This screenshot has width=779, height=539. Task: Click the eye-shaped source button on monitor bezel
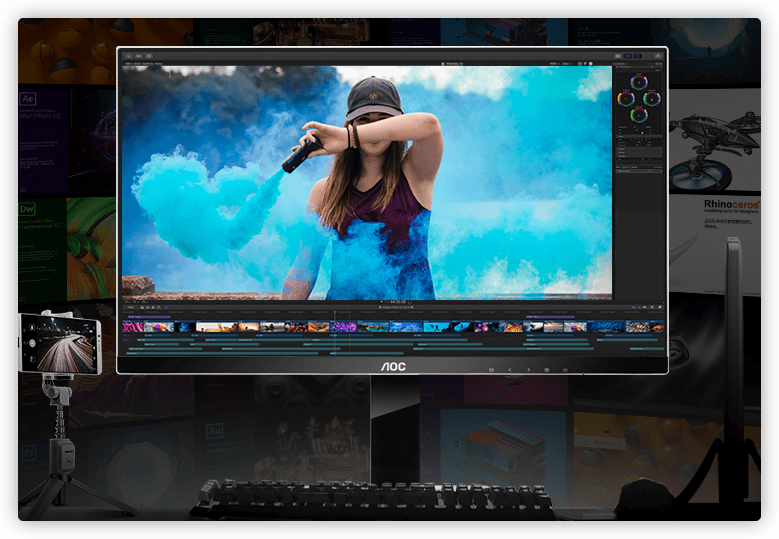point(491,370)
